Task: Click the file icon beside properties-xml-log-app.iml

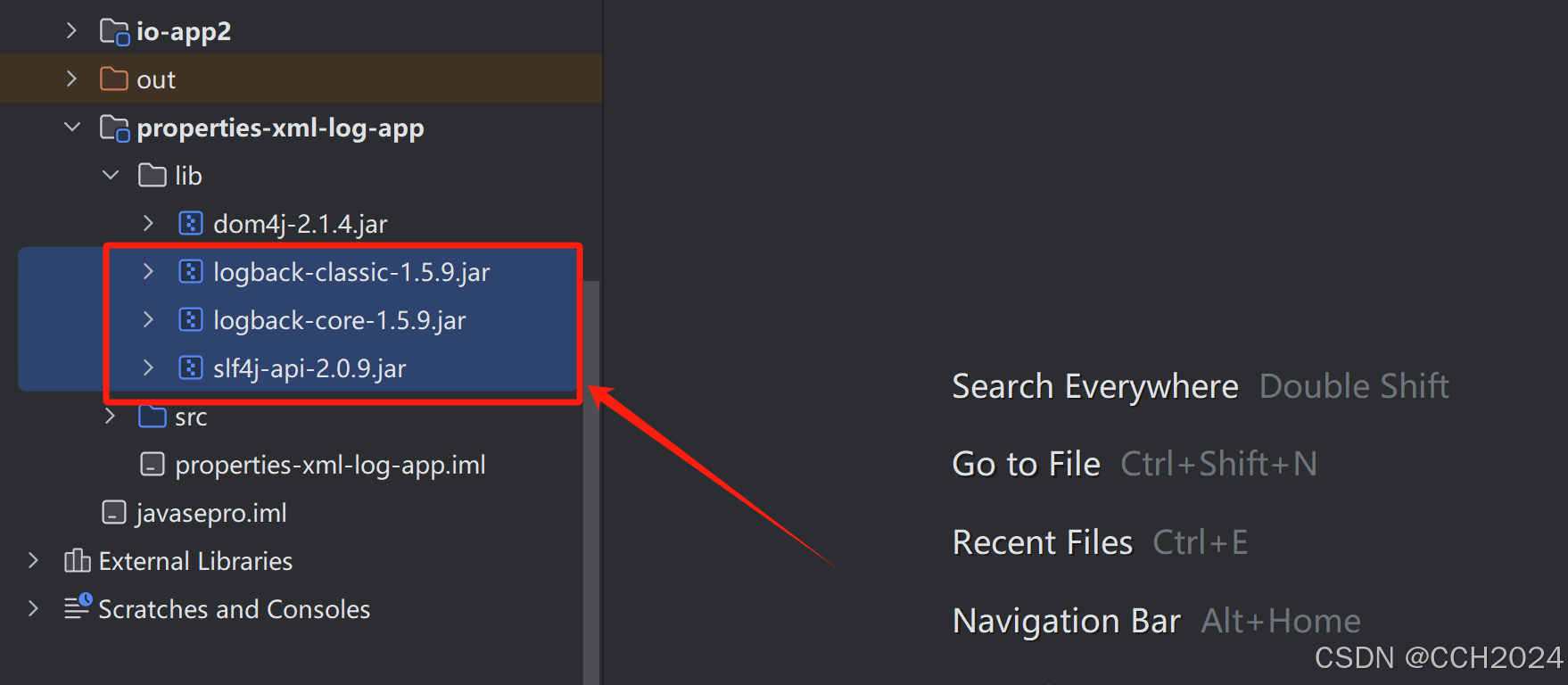Action: click(x=152, y=464)
